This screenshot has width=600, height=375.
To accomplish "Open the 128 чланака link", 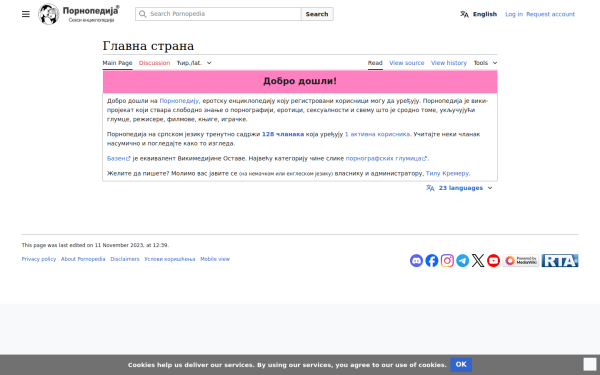I will 283,134.
